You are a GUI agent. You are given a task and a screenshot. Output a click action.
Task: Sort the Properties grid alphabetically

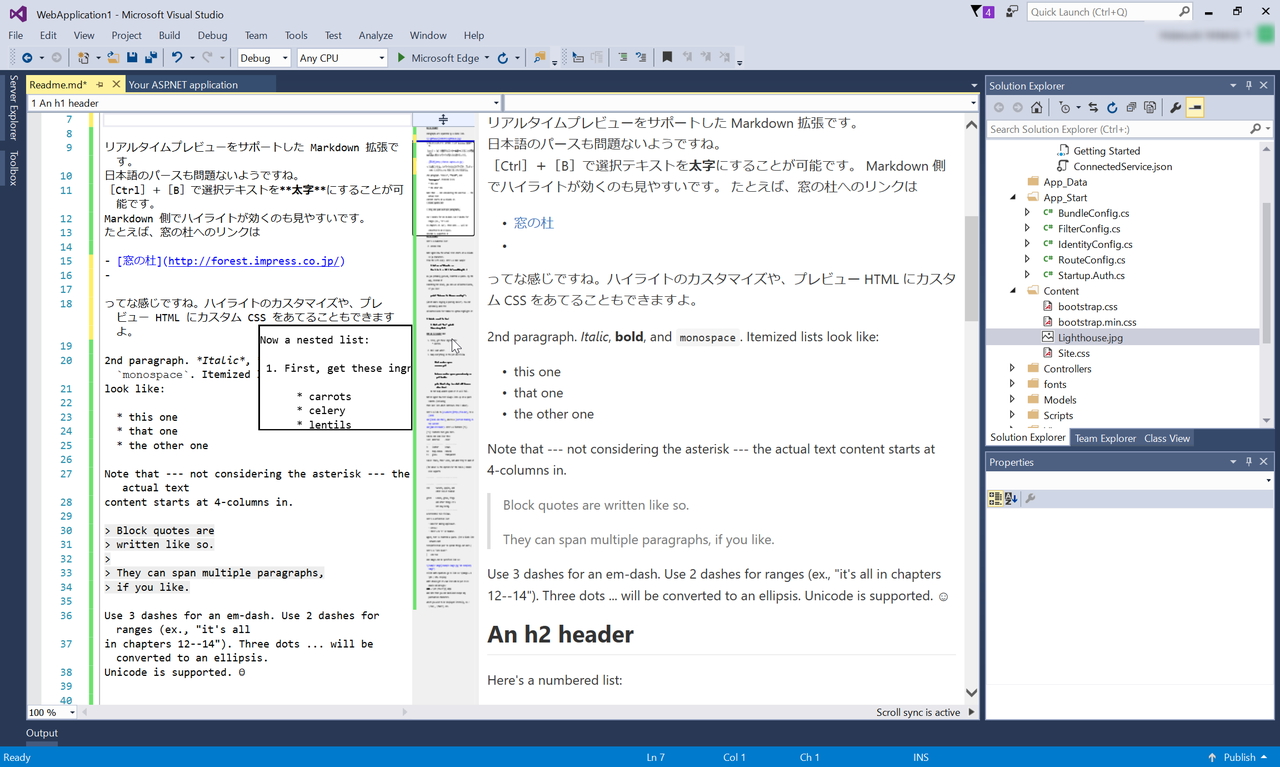tap(1011, 498)
